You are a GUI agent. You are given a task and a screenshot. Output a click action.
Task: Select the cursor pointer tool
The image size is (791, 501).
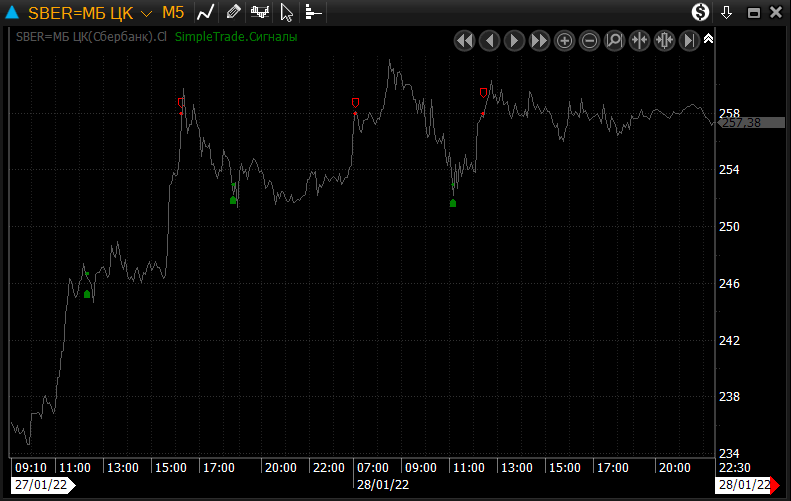click(287, 13)
